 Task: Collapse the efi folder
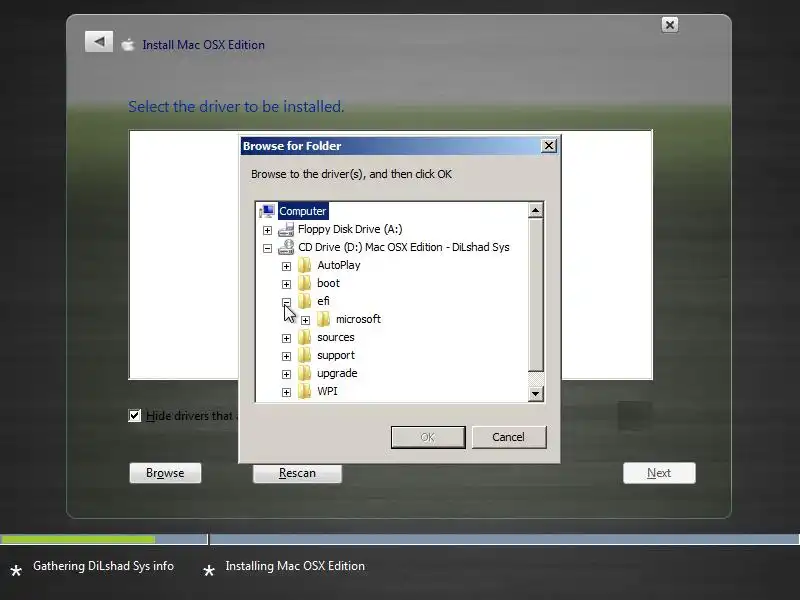click(286, 303)
